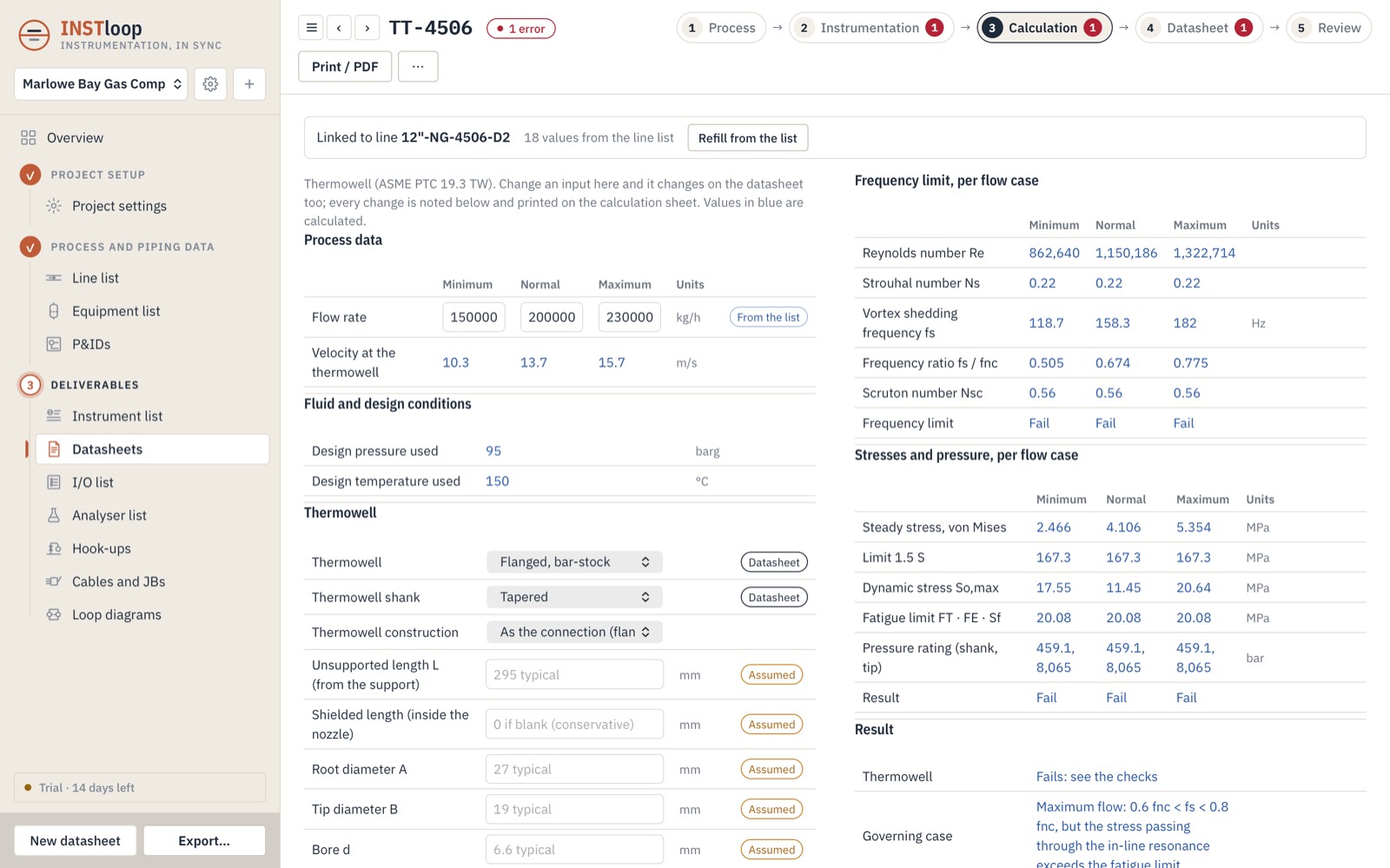The width and height of the screenshot is (1390, 868).
Task: Click the Project settings sun icon
Action: point(54,206)
